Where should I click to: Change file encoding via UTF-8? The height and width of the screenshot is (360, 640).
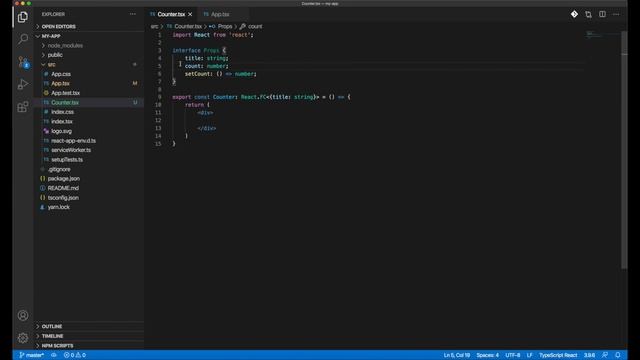click(513, 355)
